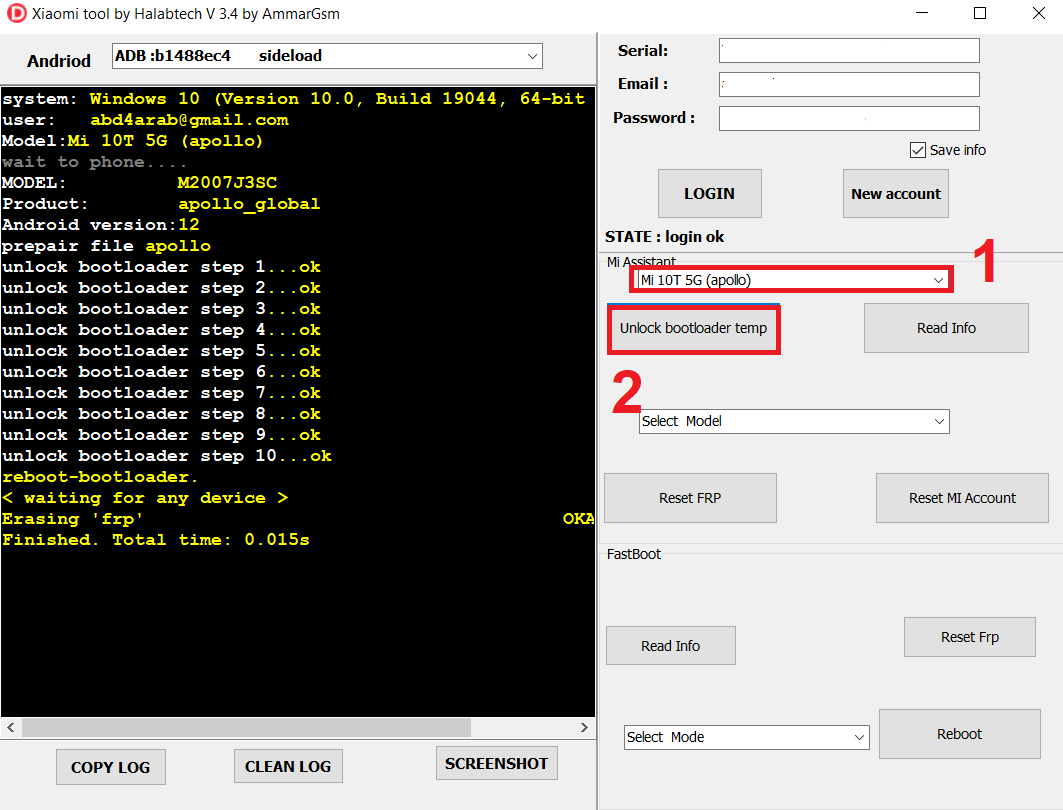Expand the Mi 10T 5G (apollo) model dropdown
The width and height of the screenshot is (1063, 810).
pyautogui.click(x=792, y=280)
